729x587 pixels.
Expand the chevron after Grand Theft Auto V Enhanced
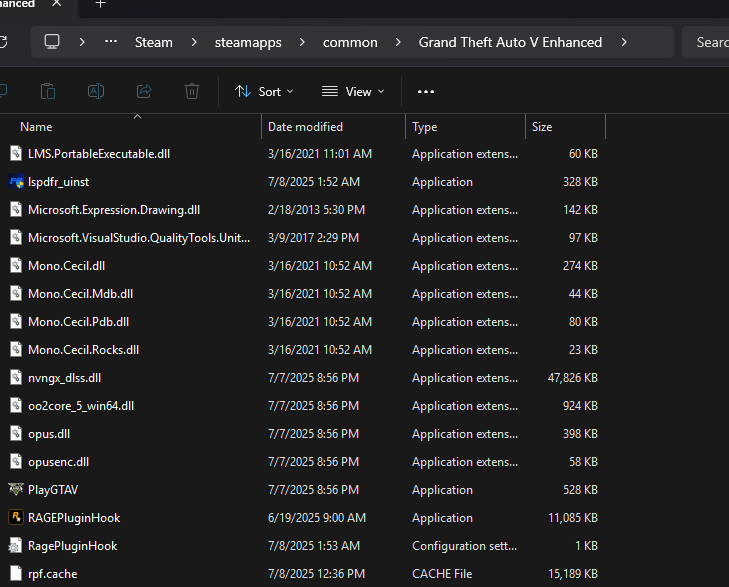click(624, 42)
